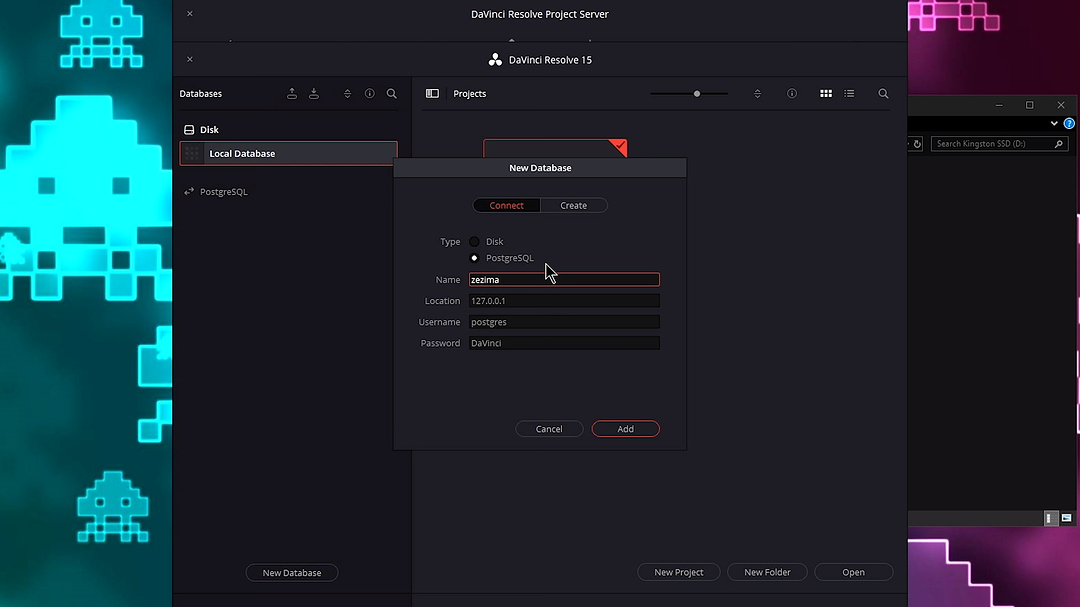The image size is (1080, 607).
Task: Switch projects to thumbnail grid view
Action: pyautogui.click(x=826, y=94)
